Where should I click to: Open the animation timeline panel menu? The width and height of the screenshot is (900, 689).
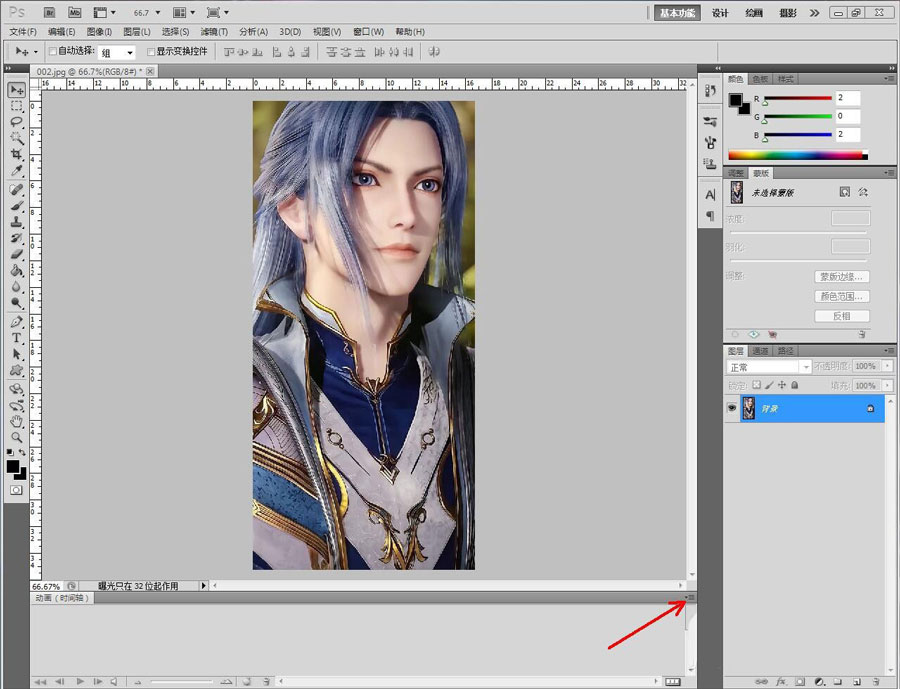pyautogui.click(x=690, y=597)
